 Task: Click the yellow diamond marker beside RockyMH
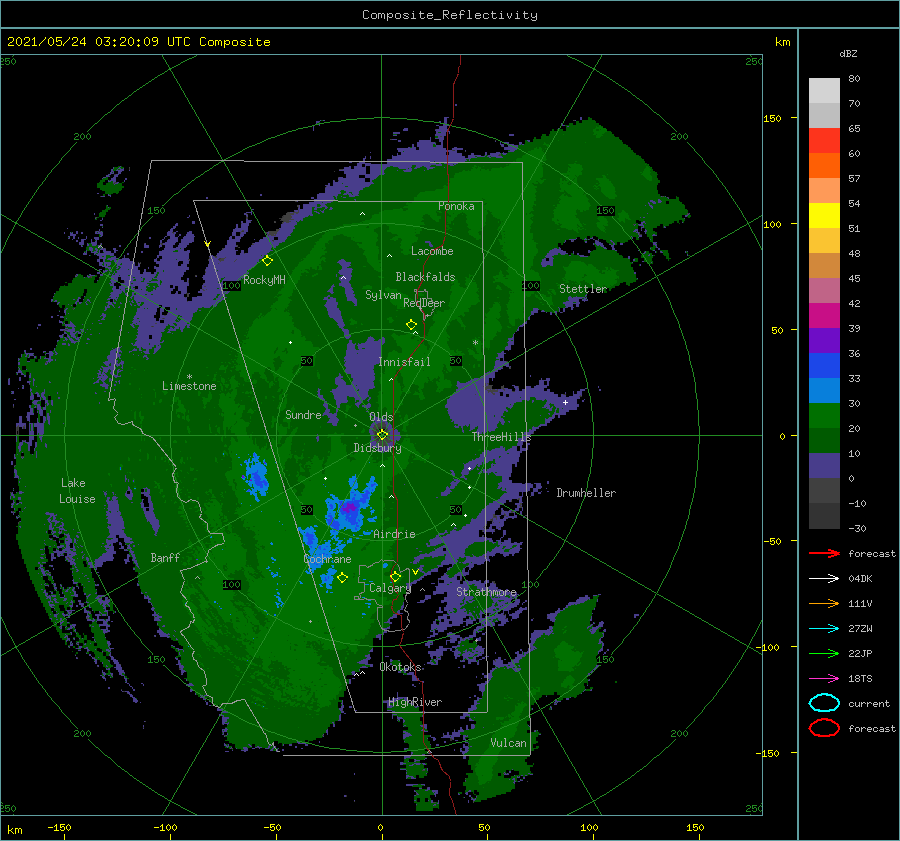tap(267, 261)
